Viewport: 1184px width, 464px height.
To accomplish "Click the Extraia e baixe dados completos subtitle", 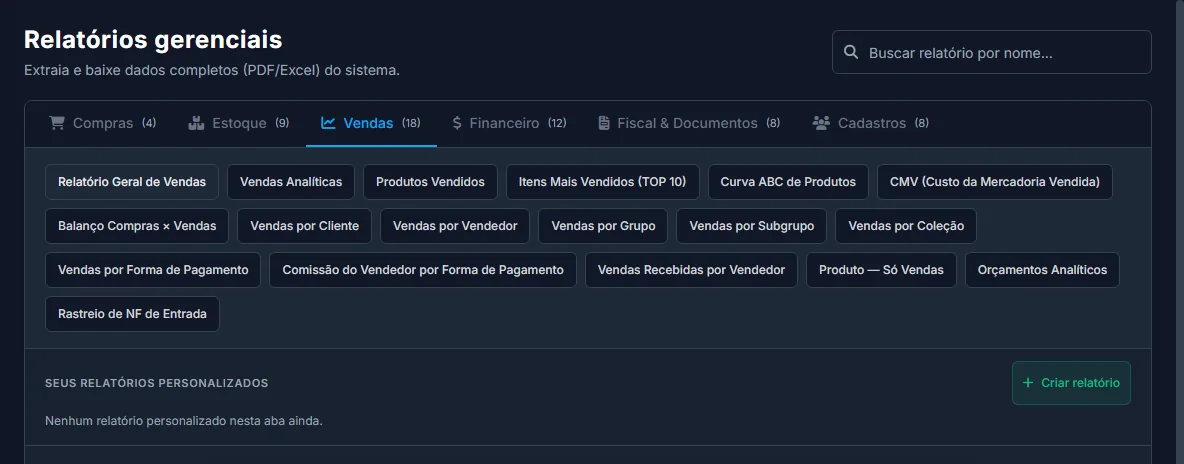I will pyautogui.click(x=211, y=70).
